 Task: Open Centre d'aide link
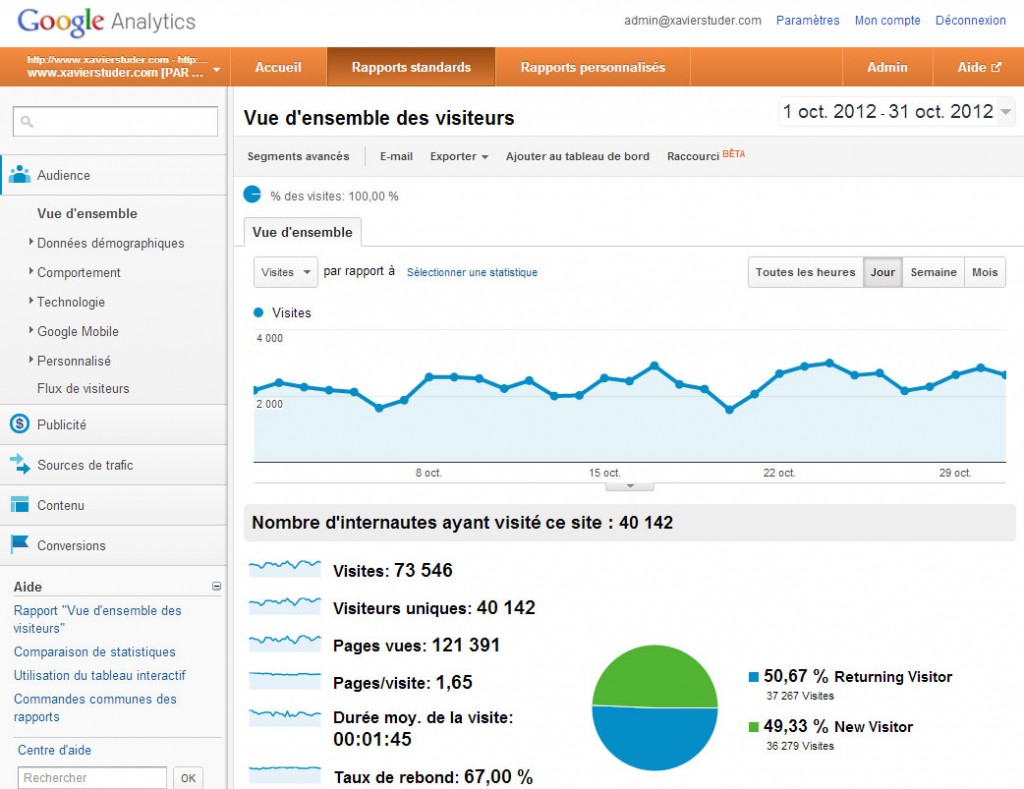[54, 750]
